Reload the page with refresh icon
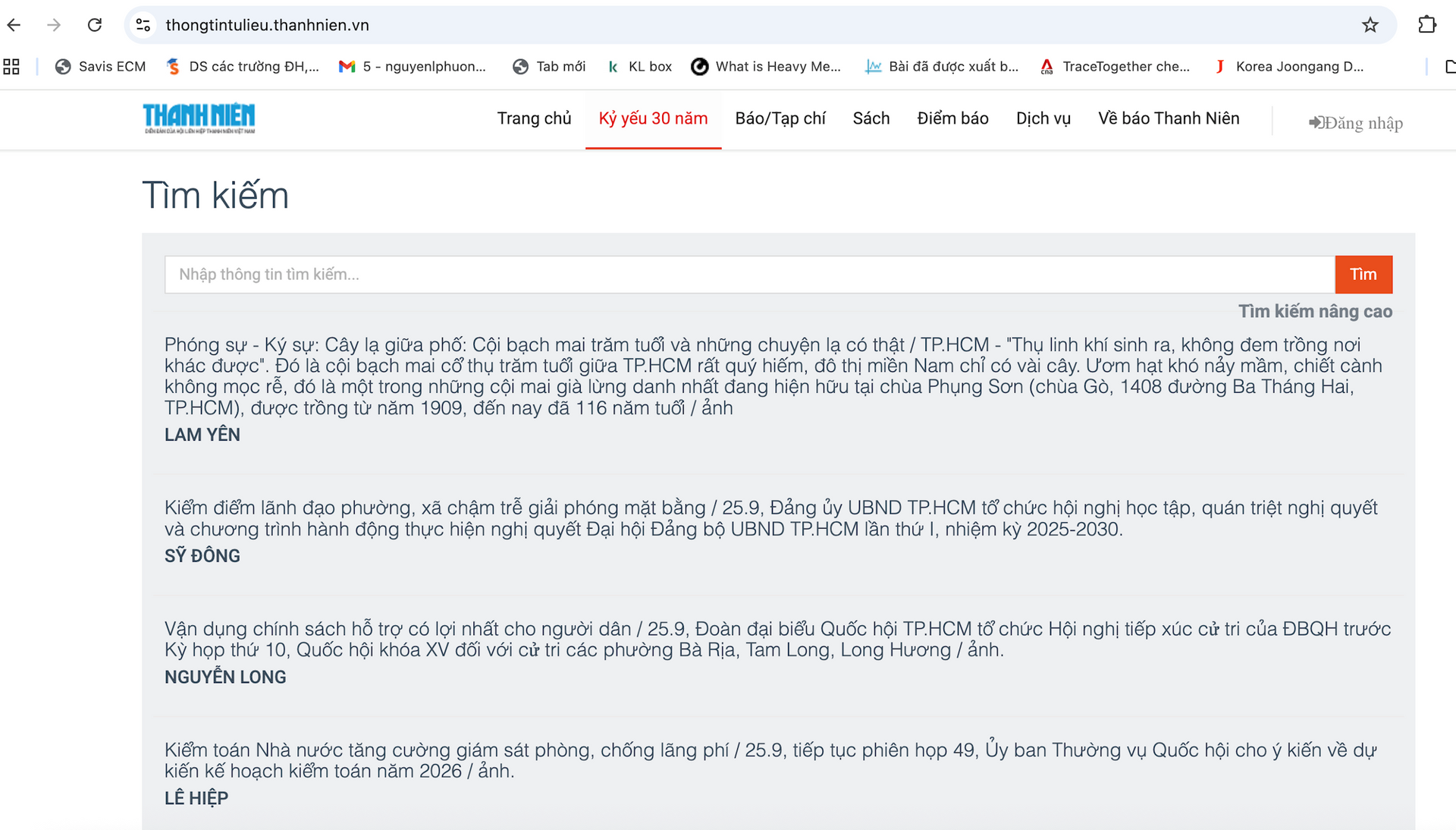Image resolution: width=1456 pixels, height=830 pixels. pyautogui.click(x=95, y=25)
